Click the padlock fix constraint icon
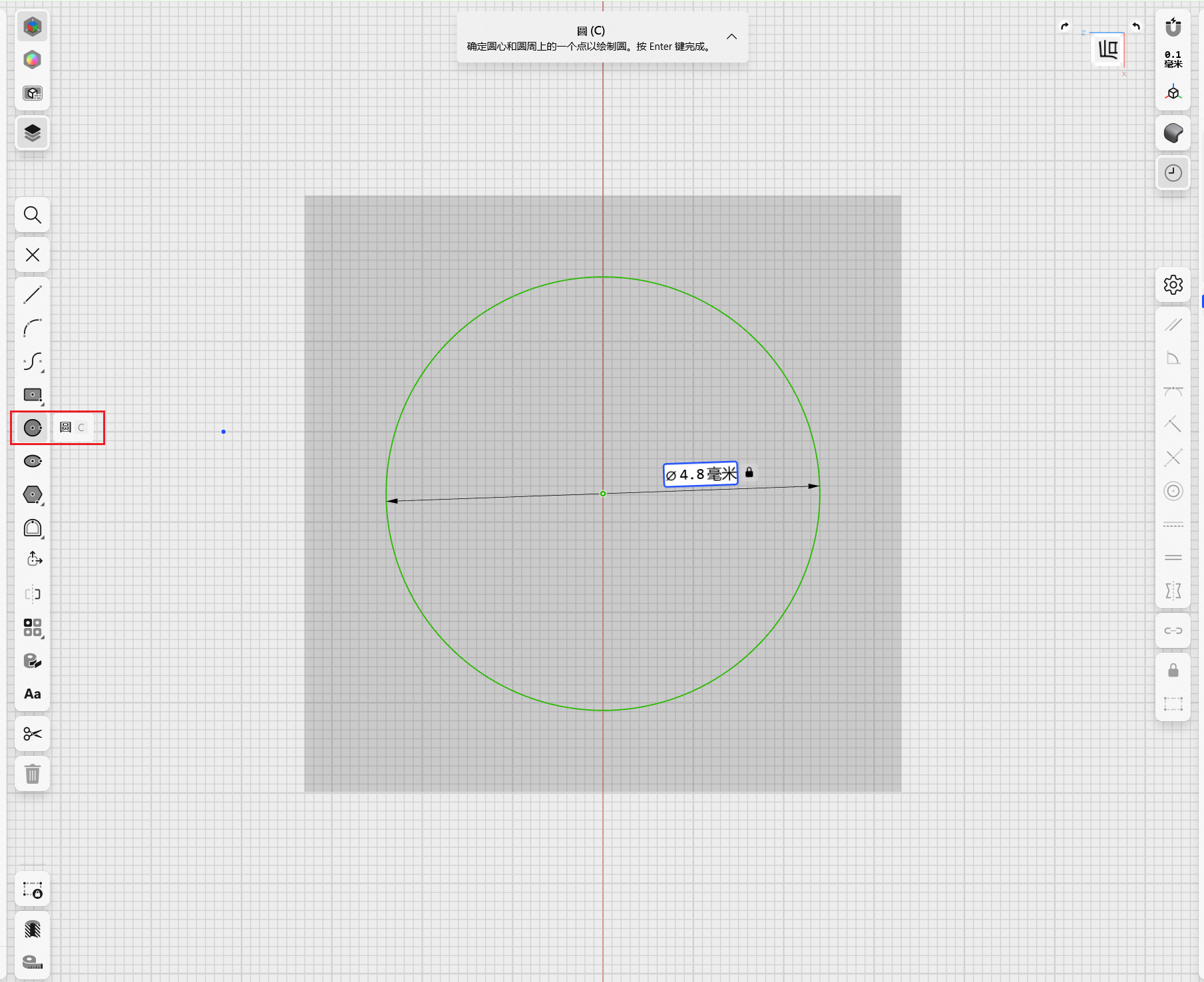 pyautogui.click(x=1173, y=671)
